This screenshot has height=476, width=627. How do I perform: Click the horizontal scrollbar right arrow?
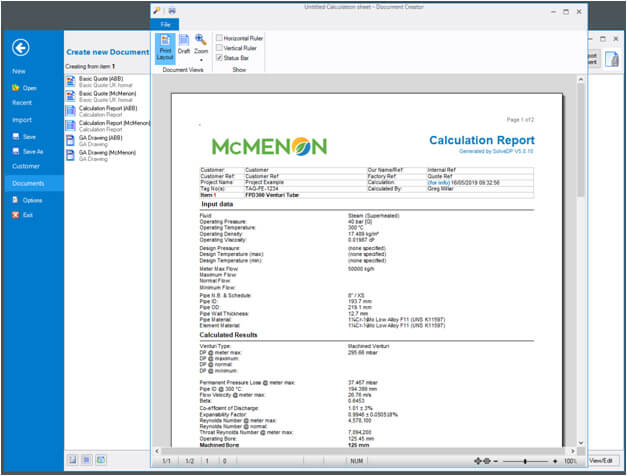point(573,451)
